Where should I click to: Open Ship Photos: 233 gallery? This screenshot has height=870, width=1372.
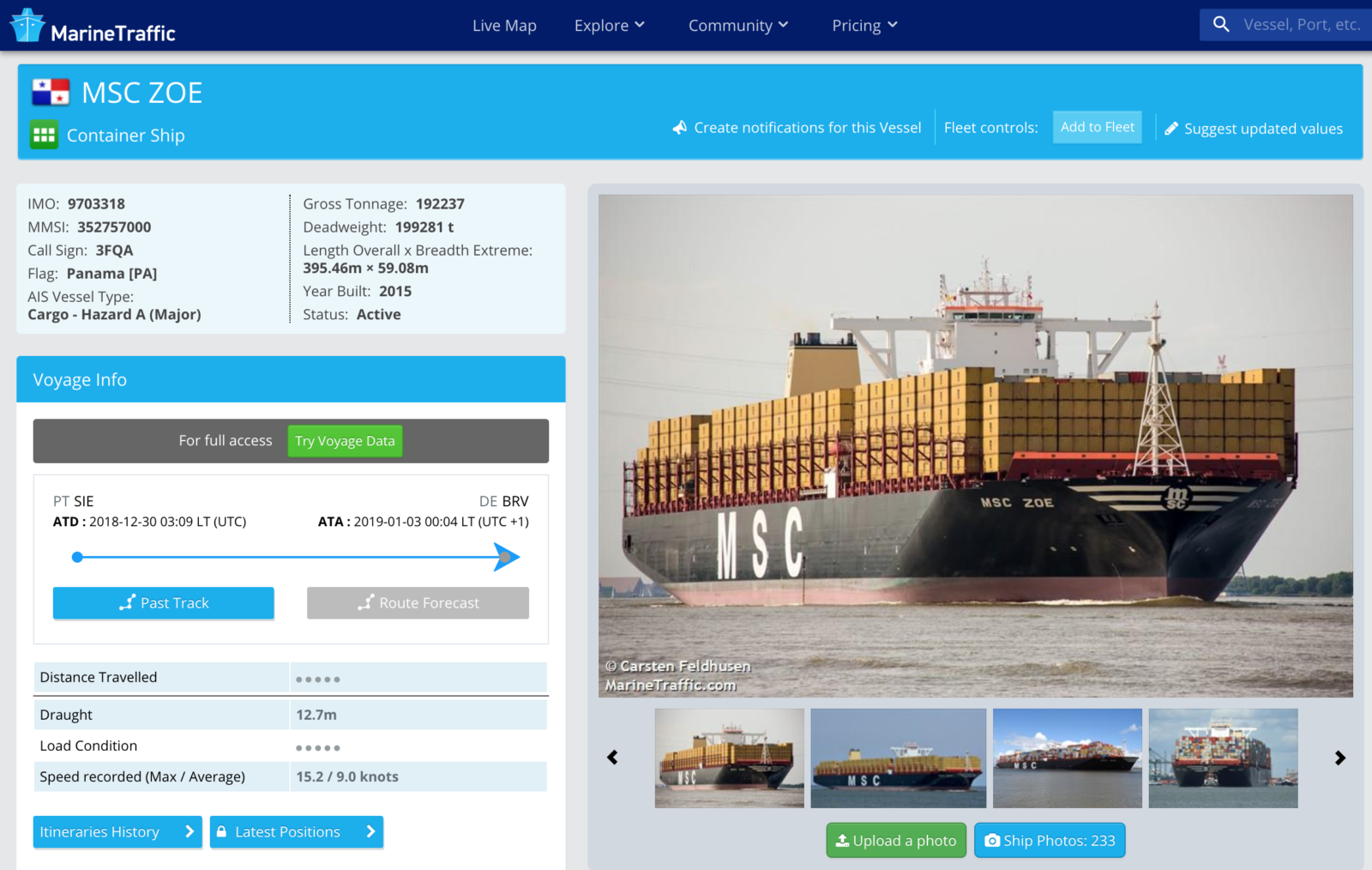tap(1050, 841)
